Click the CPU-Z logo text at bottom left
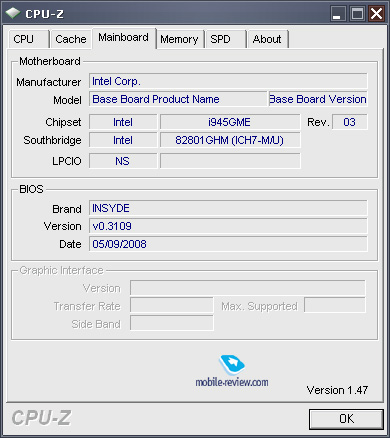Screen dimensions: 390x438 coord(41,418)
